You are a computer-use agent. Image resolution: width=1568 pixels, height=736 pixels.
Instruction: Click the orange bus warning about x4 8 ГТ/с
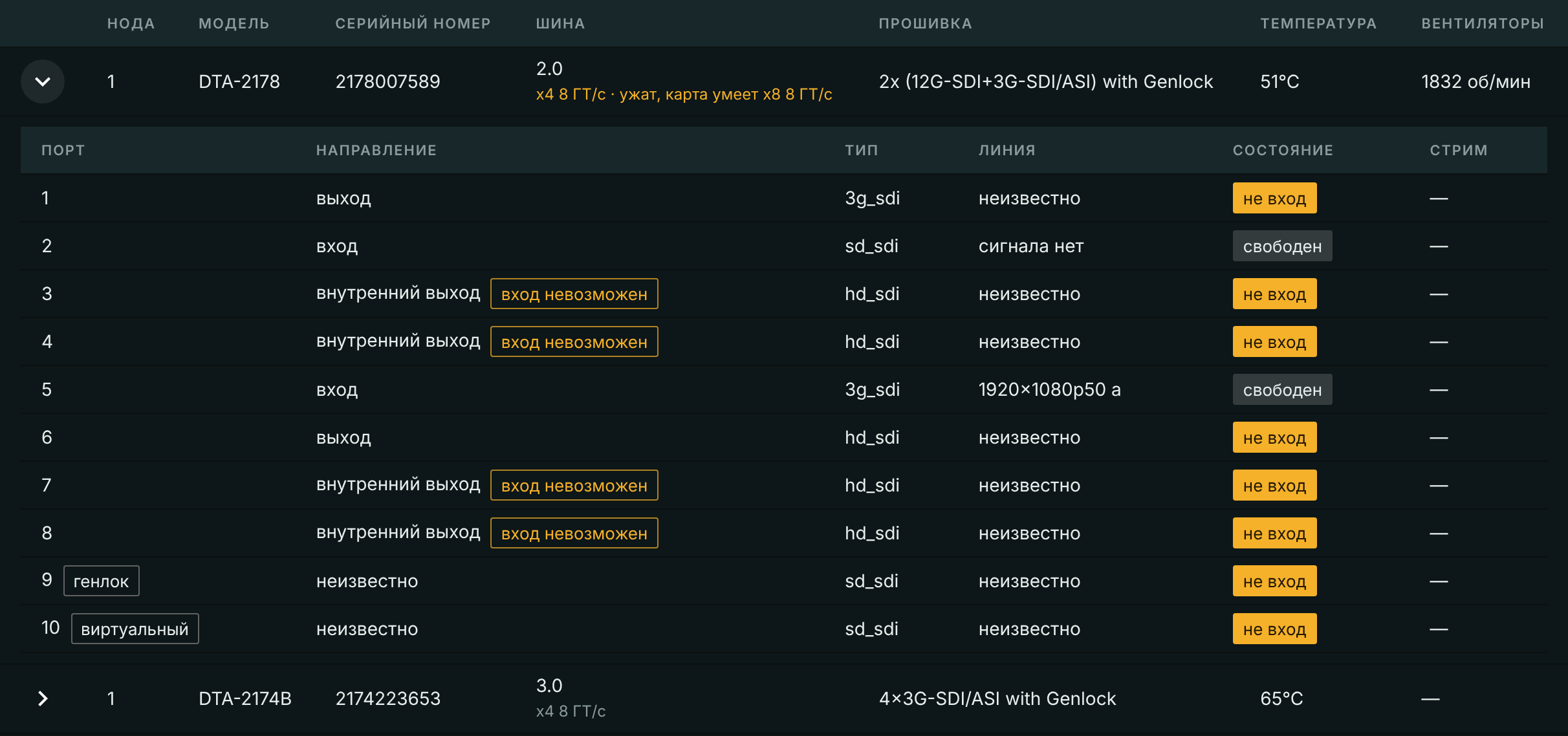[684, 94]
